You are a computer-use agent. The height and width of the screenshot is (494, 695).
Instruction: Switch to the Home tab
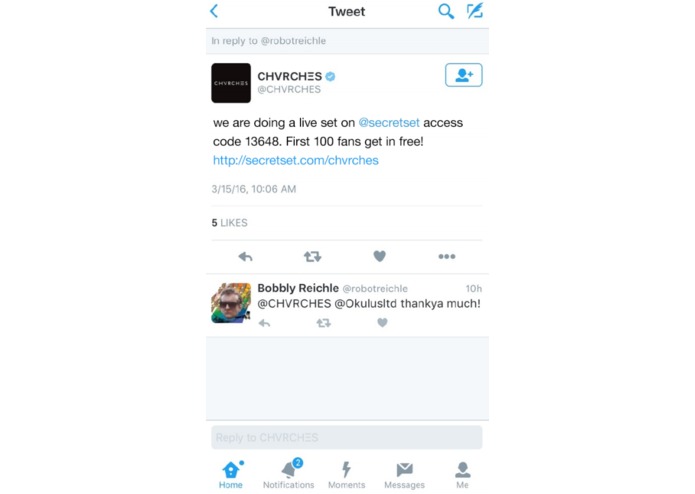[231, 475]
